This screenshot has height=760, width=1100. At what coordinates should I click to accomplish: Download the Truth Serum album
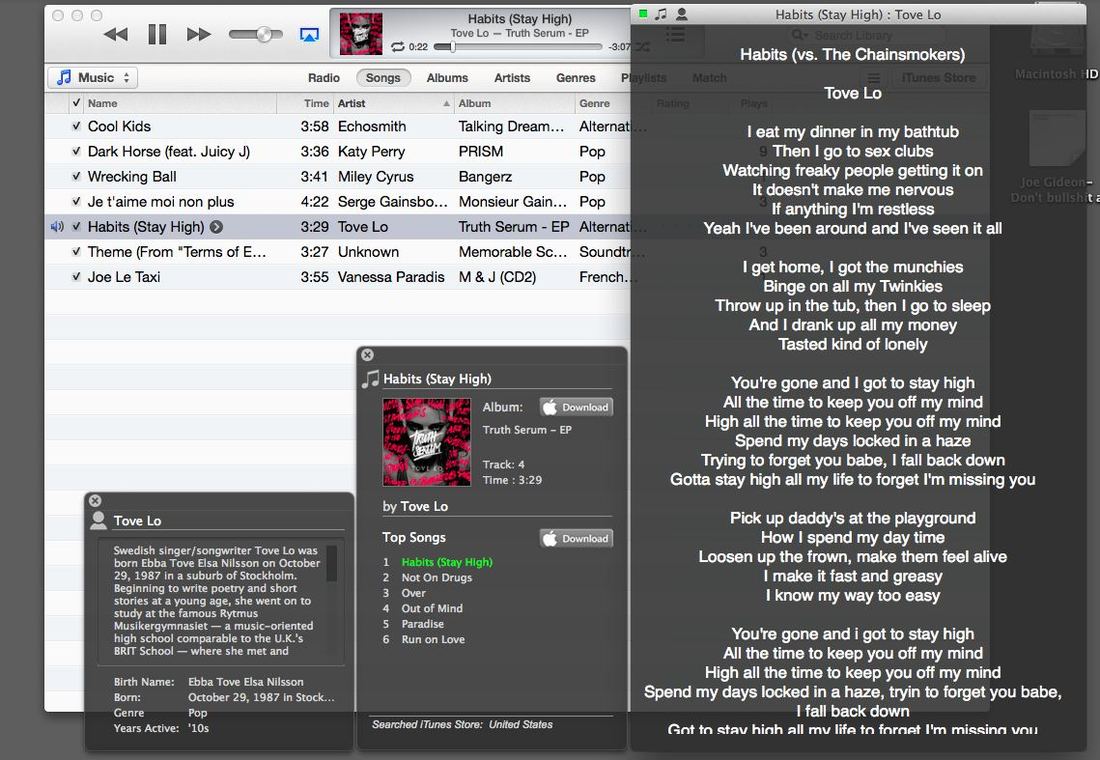click(576, 407)
